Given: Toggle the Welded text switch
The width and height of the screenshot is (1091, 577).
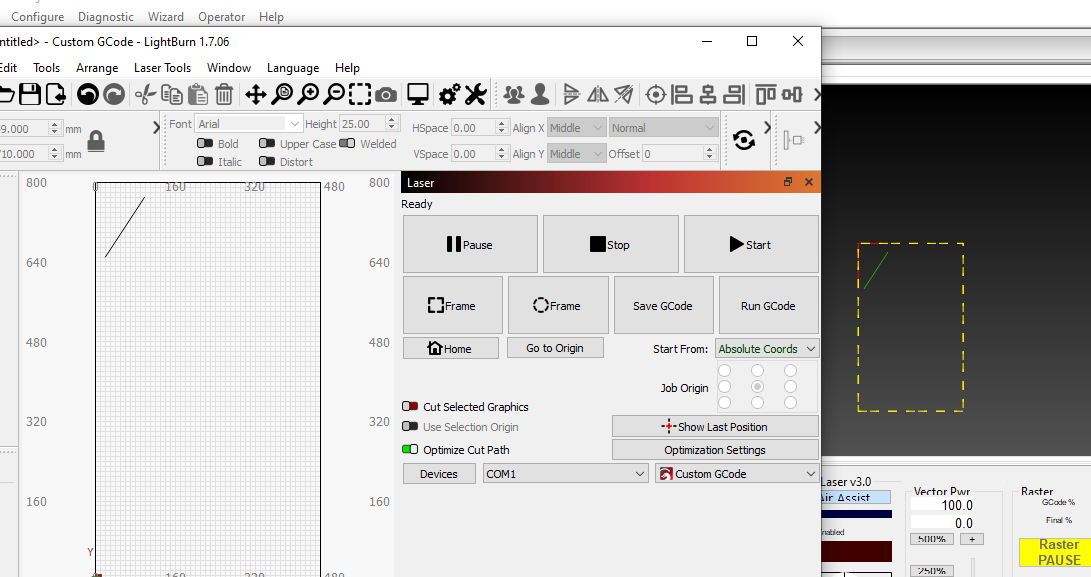Looking at the screenshot, I should tap(347, 143).
